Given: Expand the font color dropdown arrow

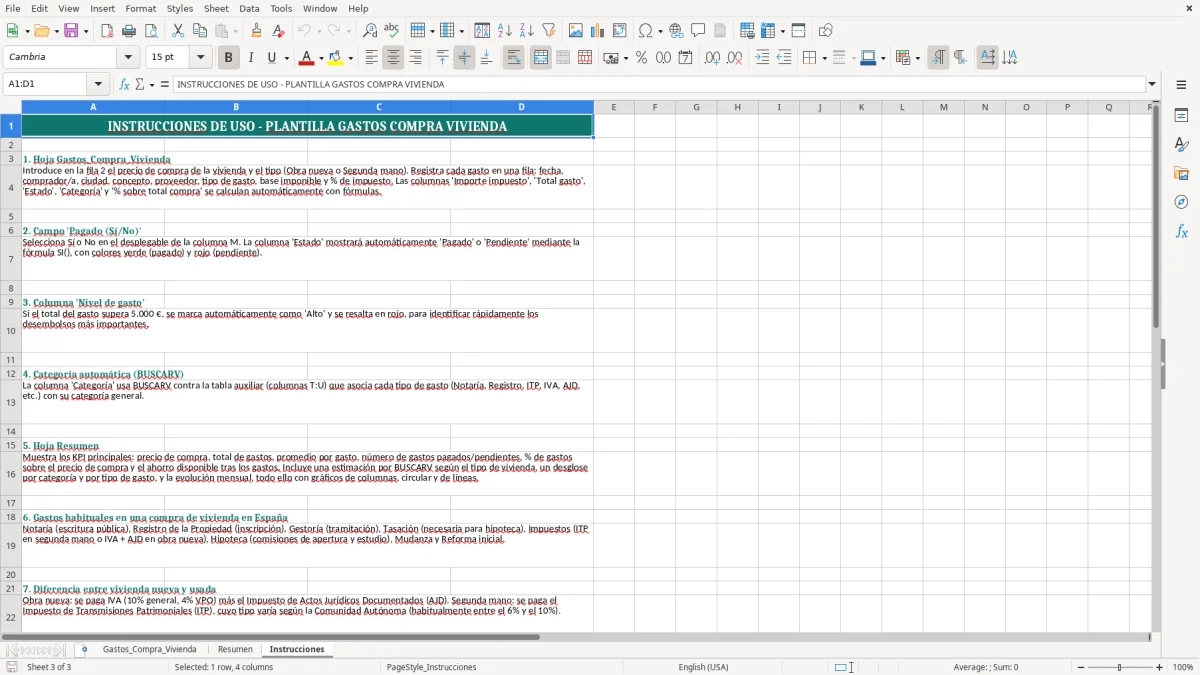Looking at the screenshot, I should pyautogui.click(x=321, y=58).
